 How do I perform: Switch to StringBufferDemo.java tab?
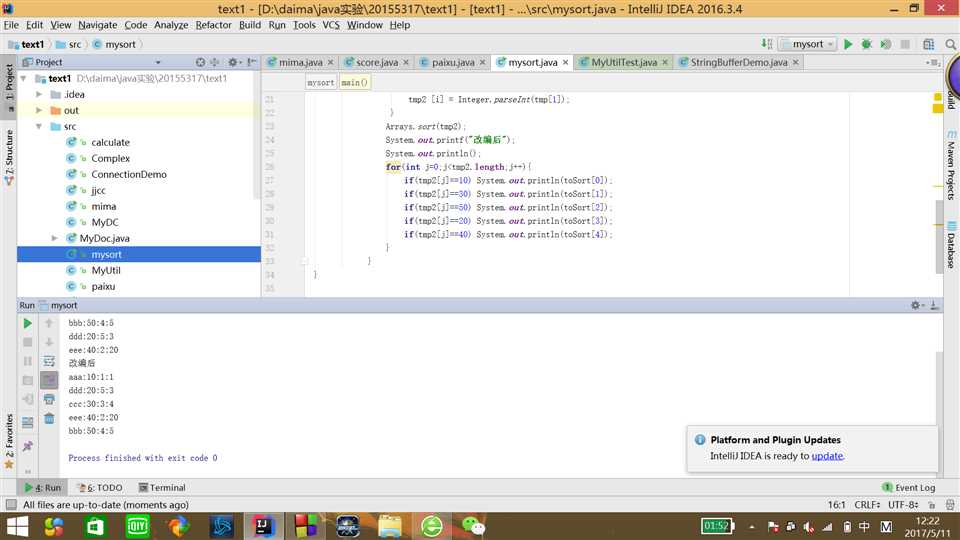[x=738, y=62]
